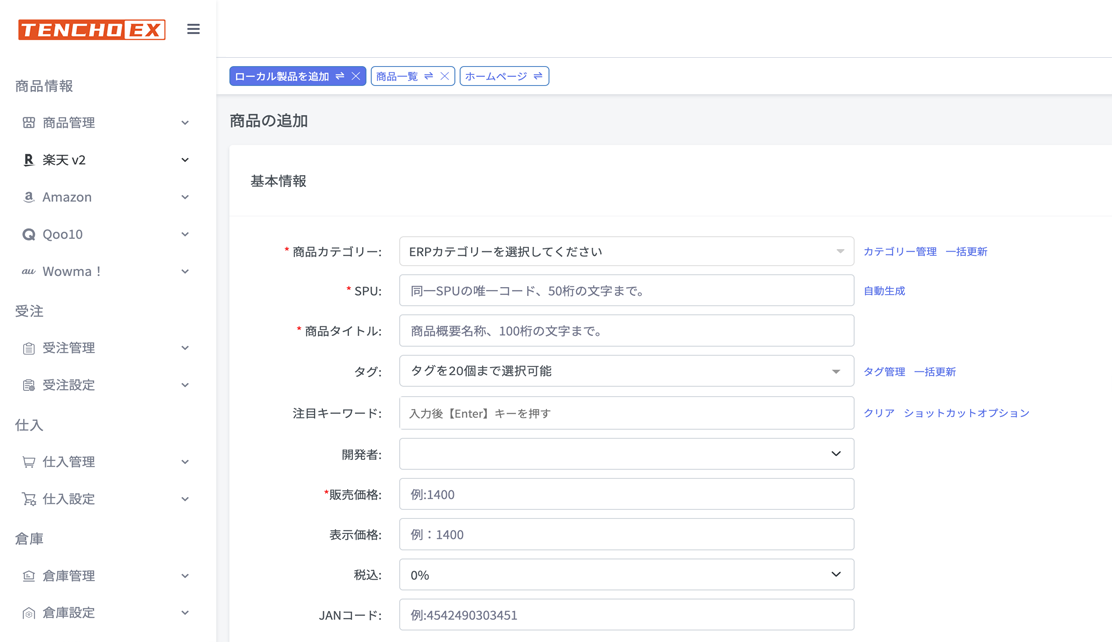Close the 商品一覧 tab
Image resolution: width=1112 pixels, height=642 pixels.
pos(445,76)
